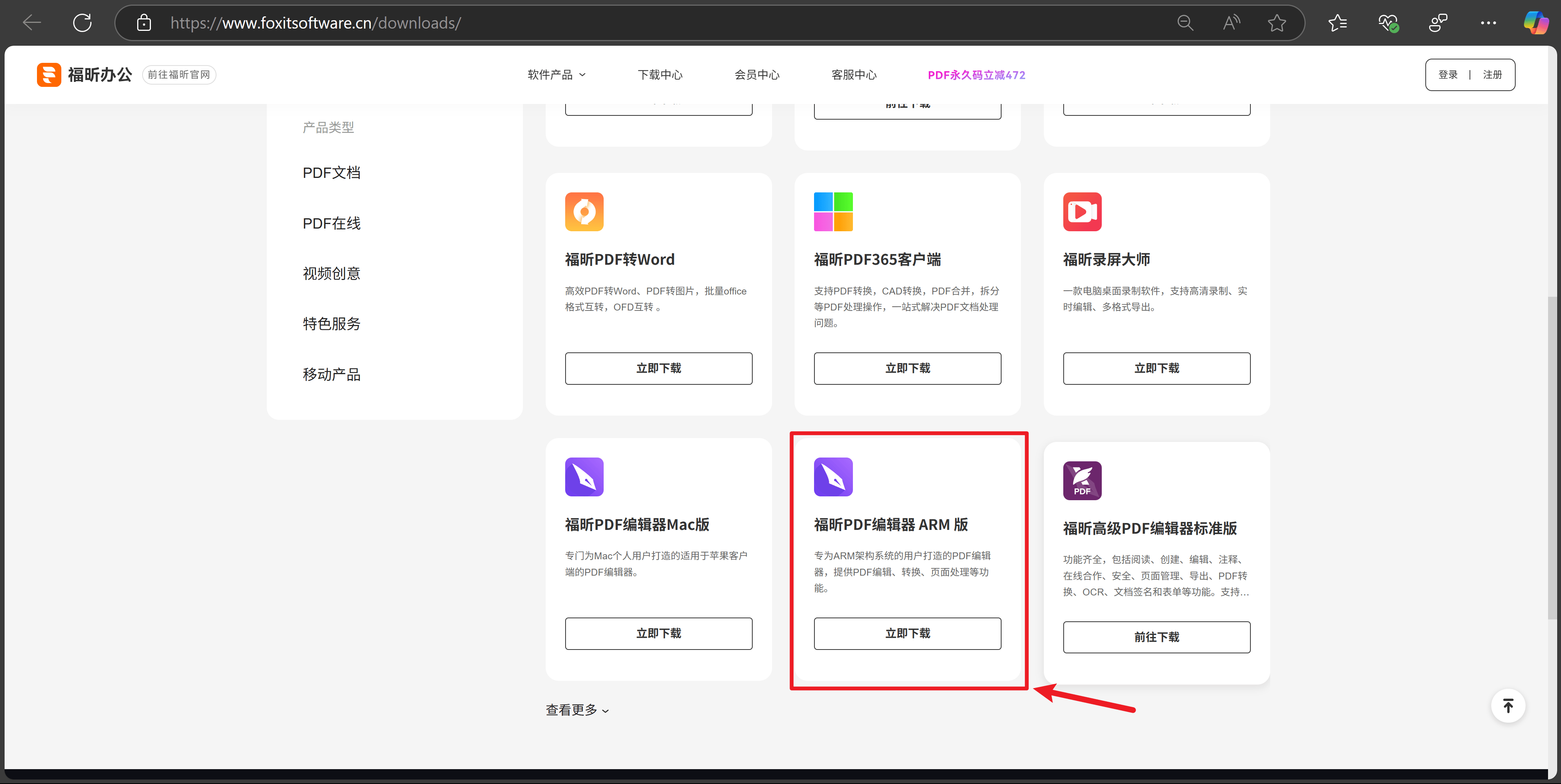Click the 登录 button
This screenshot has width=1561, height=784.
coord(1448,75)
